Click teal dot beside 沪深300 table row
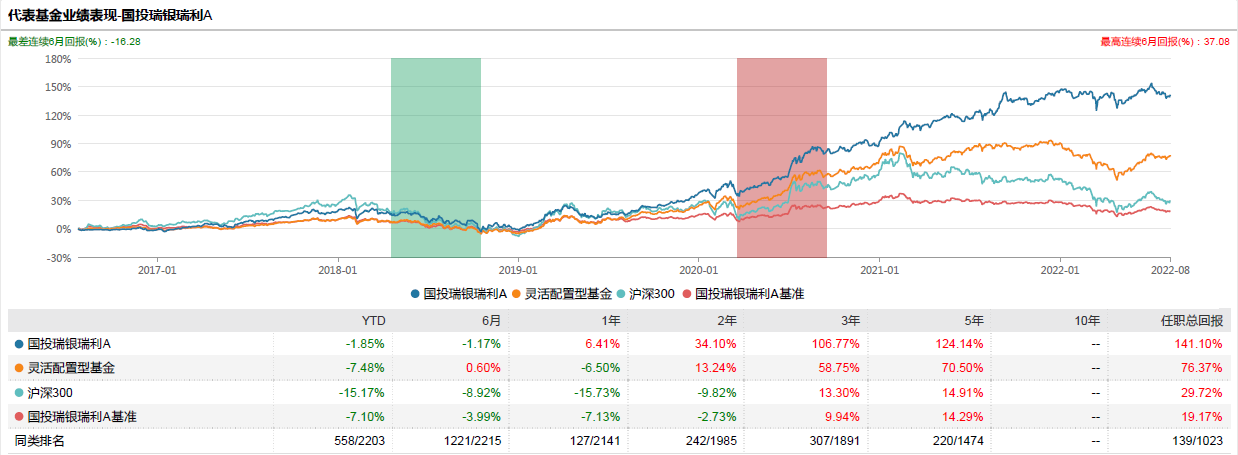The height and width of the screenshot is (455, 1238). coord(19,392)
